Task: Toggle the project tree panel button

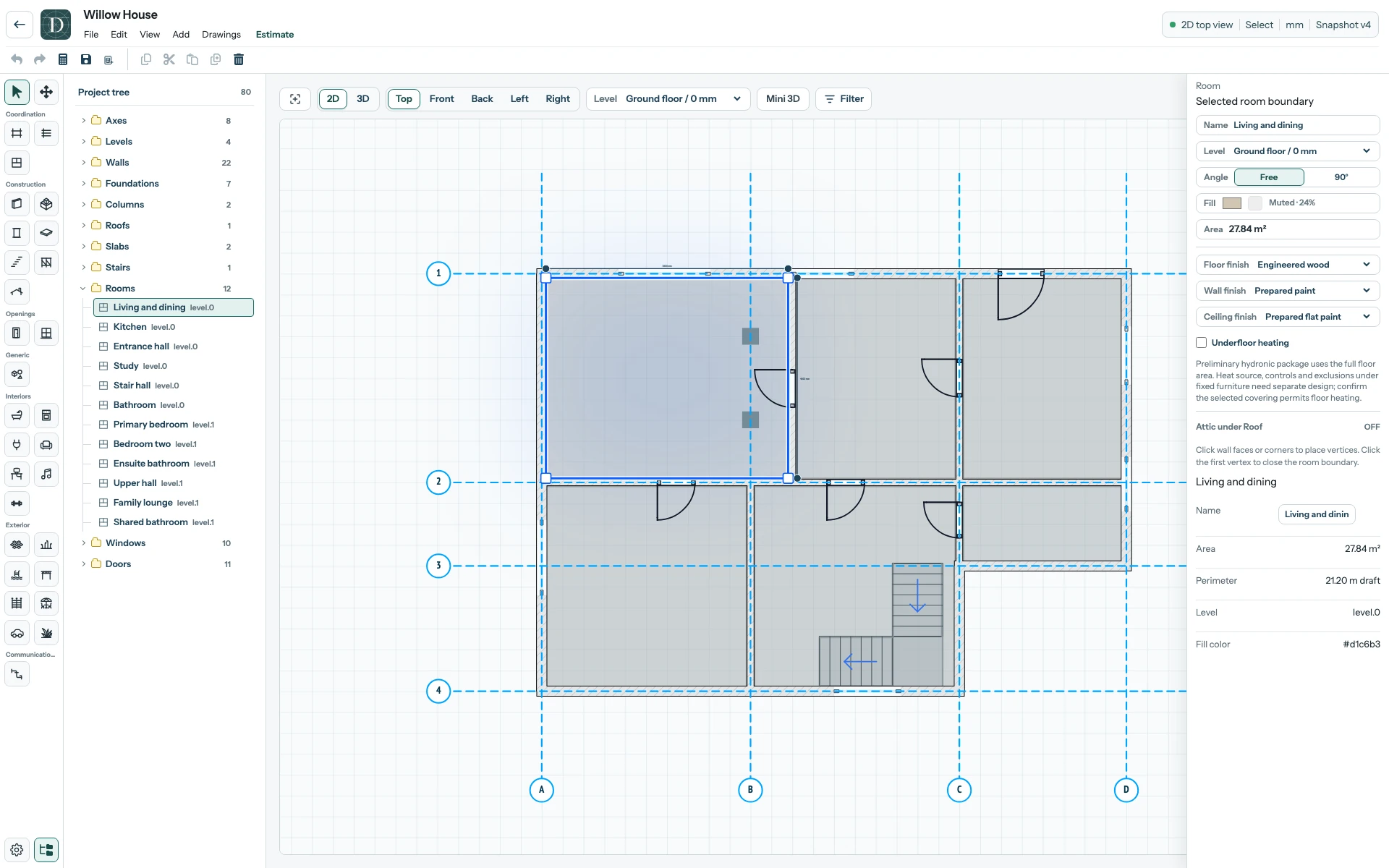Action: pyautogui.click(x=46, y=850)
